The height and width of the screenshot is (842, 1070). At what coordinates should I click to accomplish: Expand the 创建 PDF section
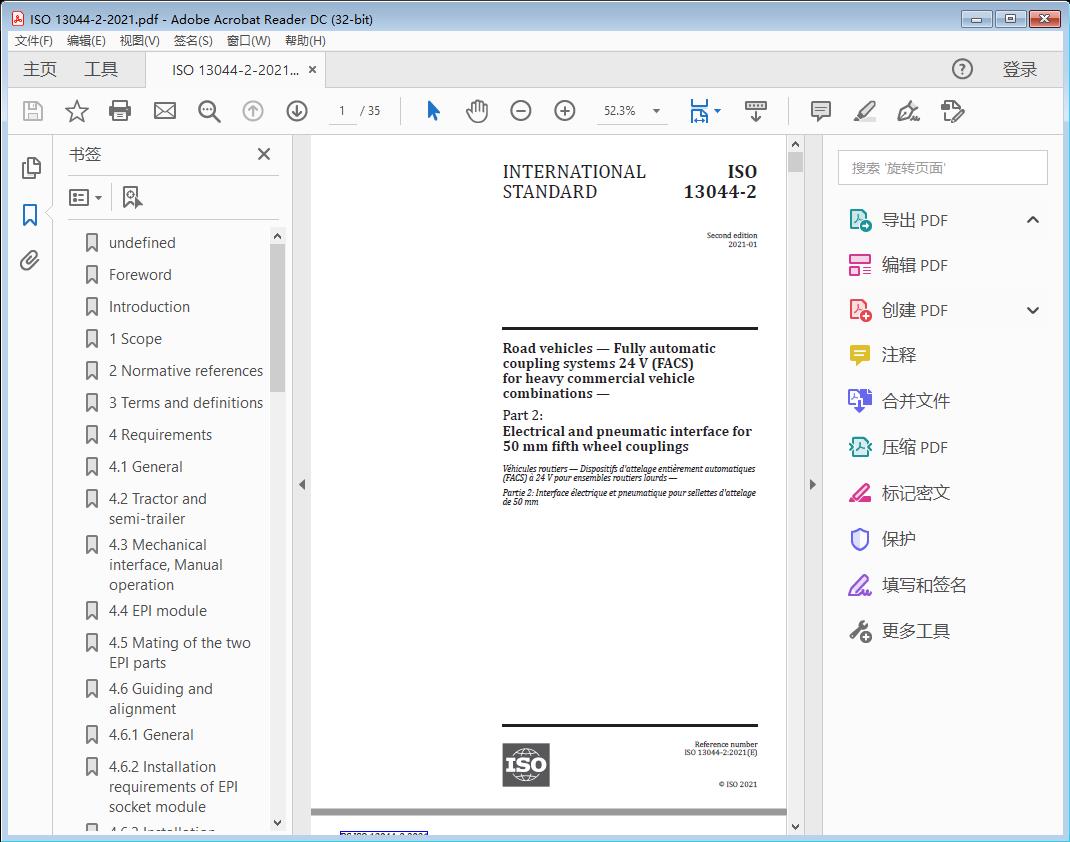click(x=1033, y=310)
